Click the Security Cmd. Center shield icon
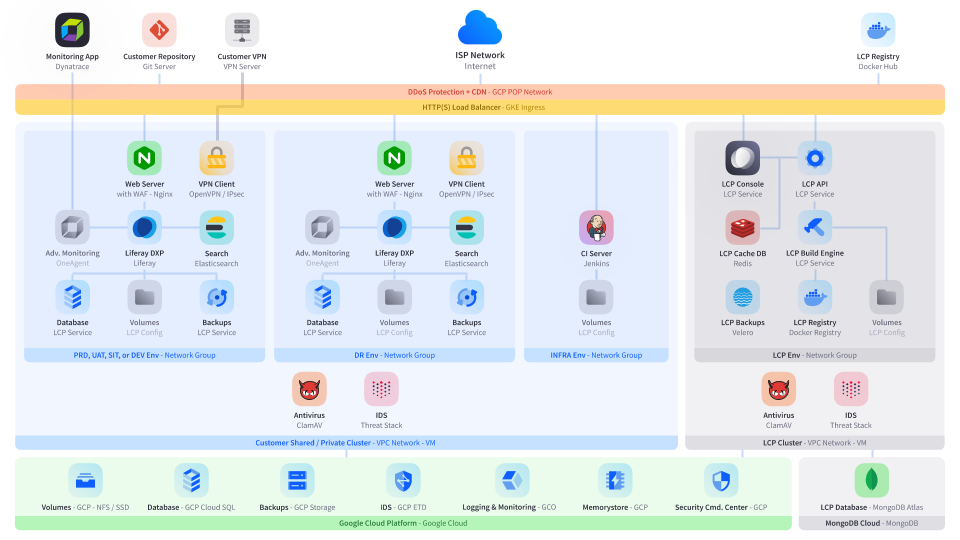960x540 pixels. point(721,481)
